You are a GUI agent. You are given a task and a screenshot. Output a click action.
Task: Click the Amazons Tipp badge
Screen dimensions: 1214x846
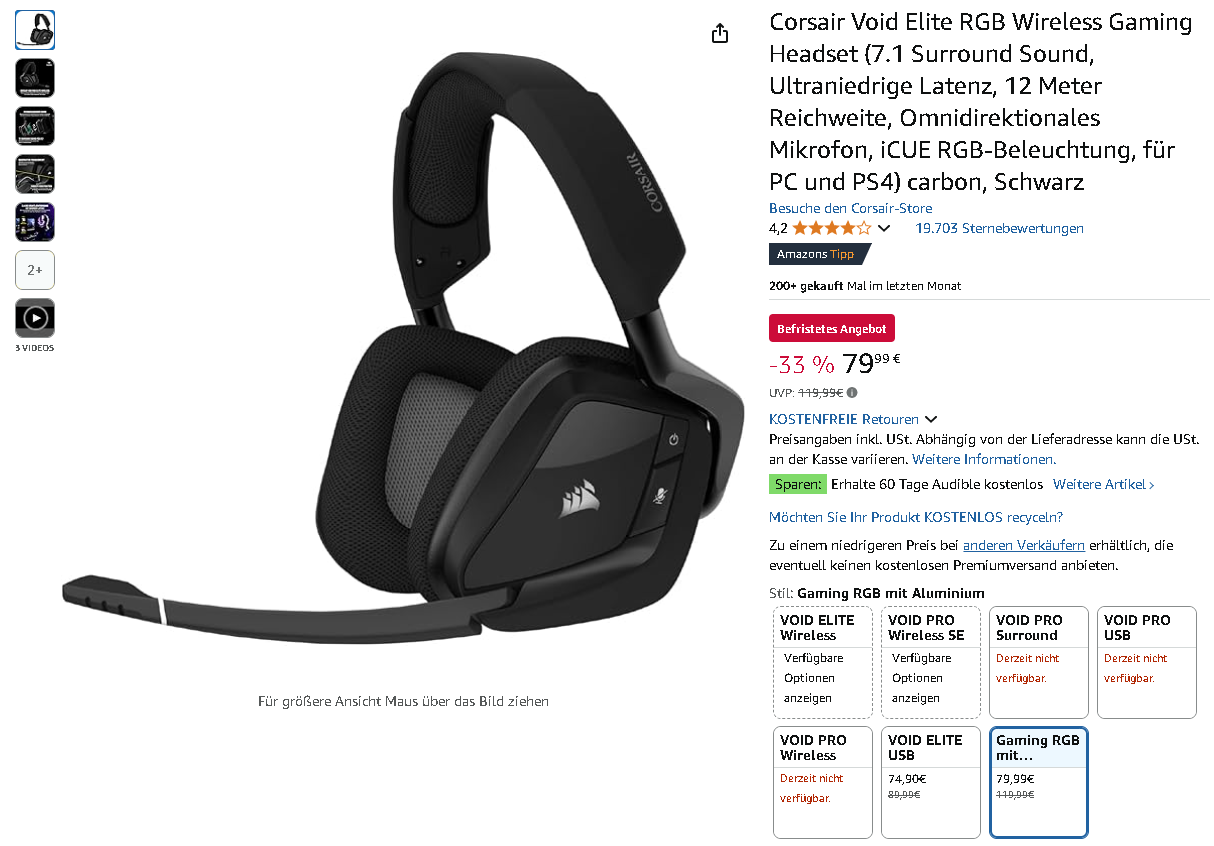click(819, 254)
